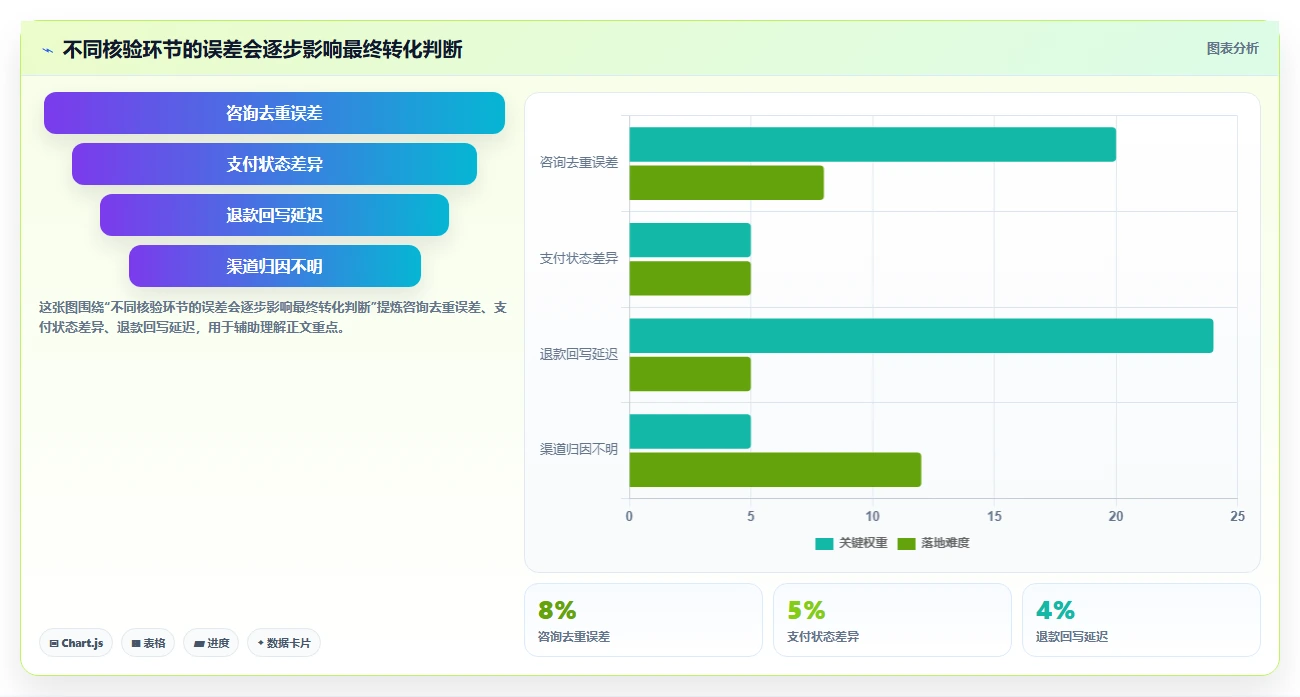This screenshot has width=1300, height=697.
Task: Click the 落地难度 bar for 渠道归因不明
Action: point(775,470)
